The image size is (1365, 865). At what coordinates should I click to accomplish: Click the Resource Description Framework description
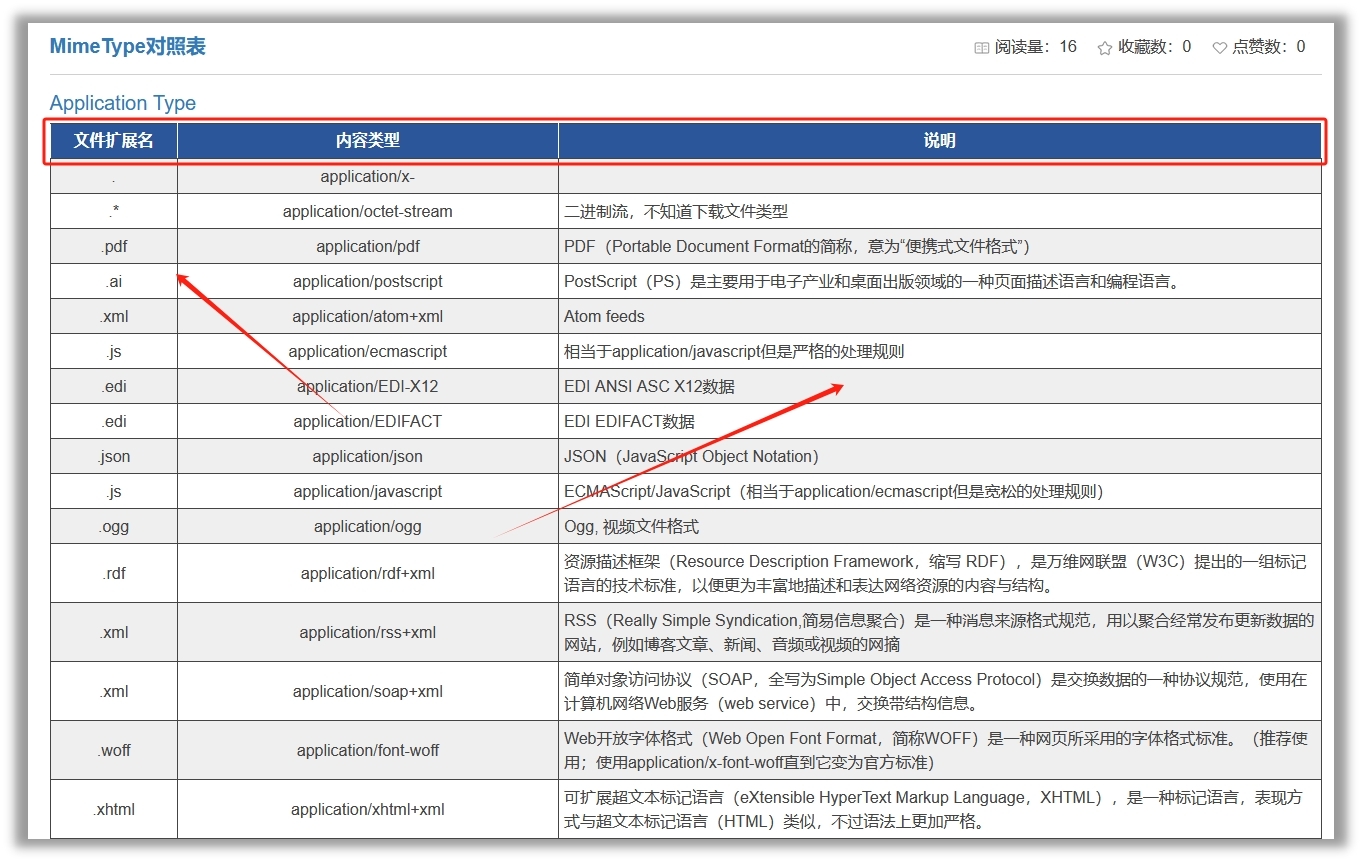[x=940, y=573]
